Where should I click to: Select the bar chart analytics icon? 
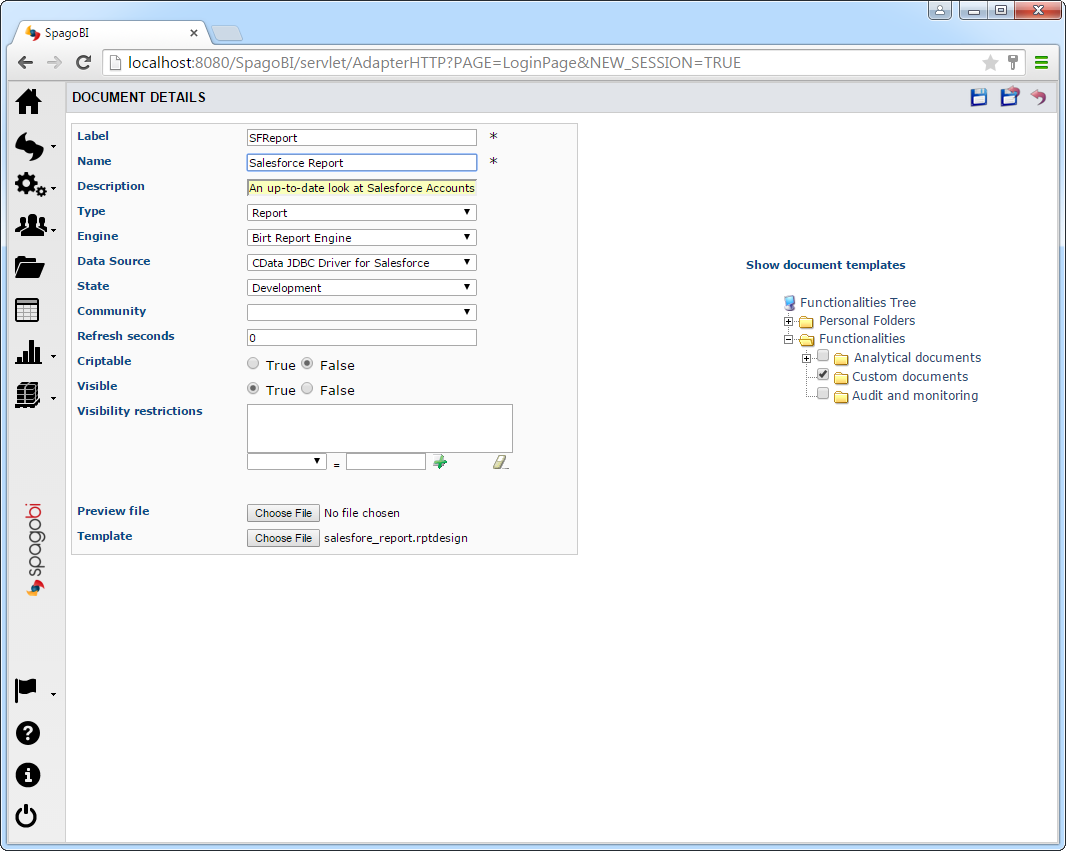tap(28, 352)
